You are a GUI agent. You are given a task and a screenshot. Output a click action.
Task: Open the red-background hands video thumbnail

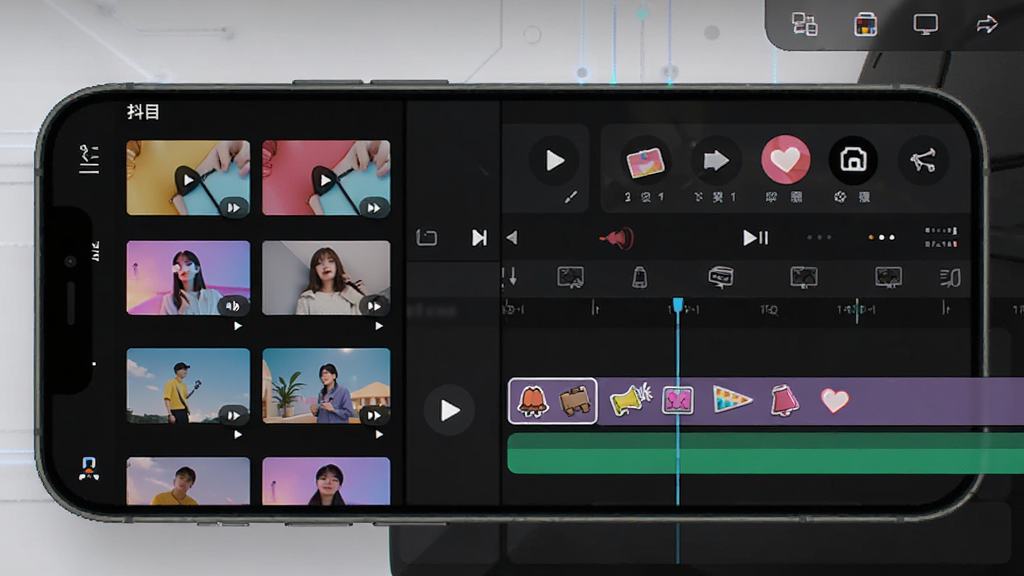tap(326, 178)
